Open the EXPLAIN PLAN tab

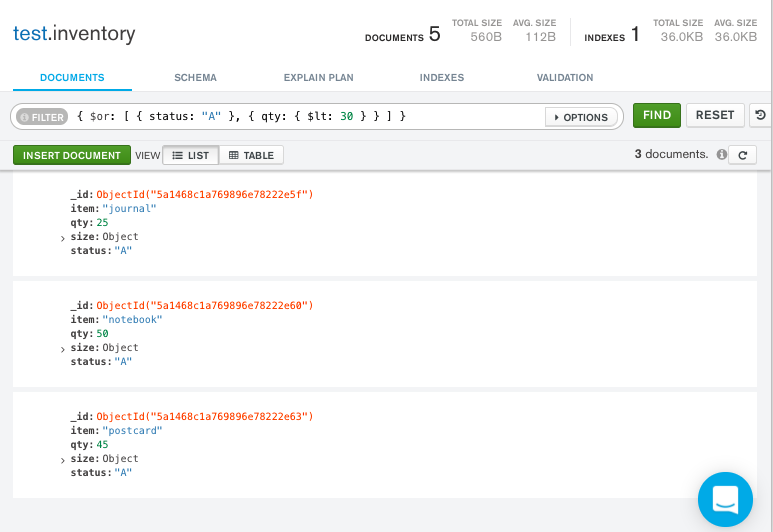pos(318,77)
